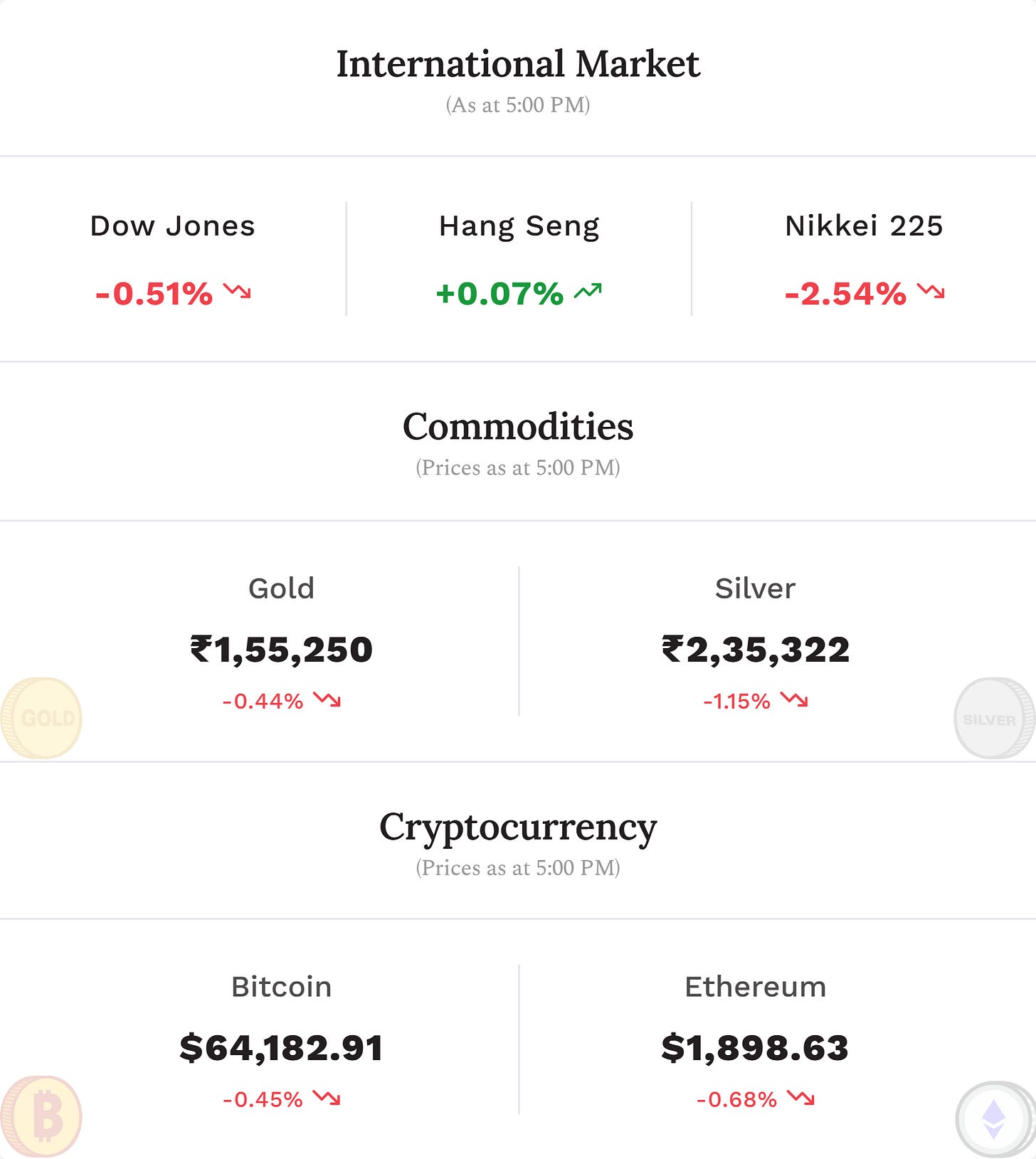Viewport: 1036px width, 1159px height.
Task: Select the Commodities section heading
Action: (x=518, y=427)
